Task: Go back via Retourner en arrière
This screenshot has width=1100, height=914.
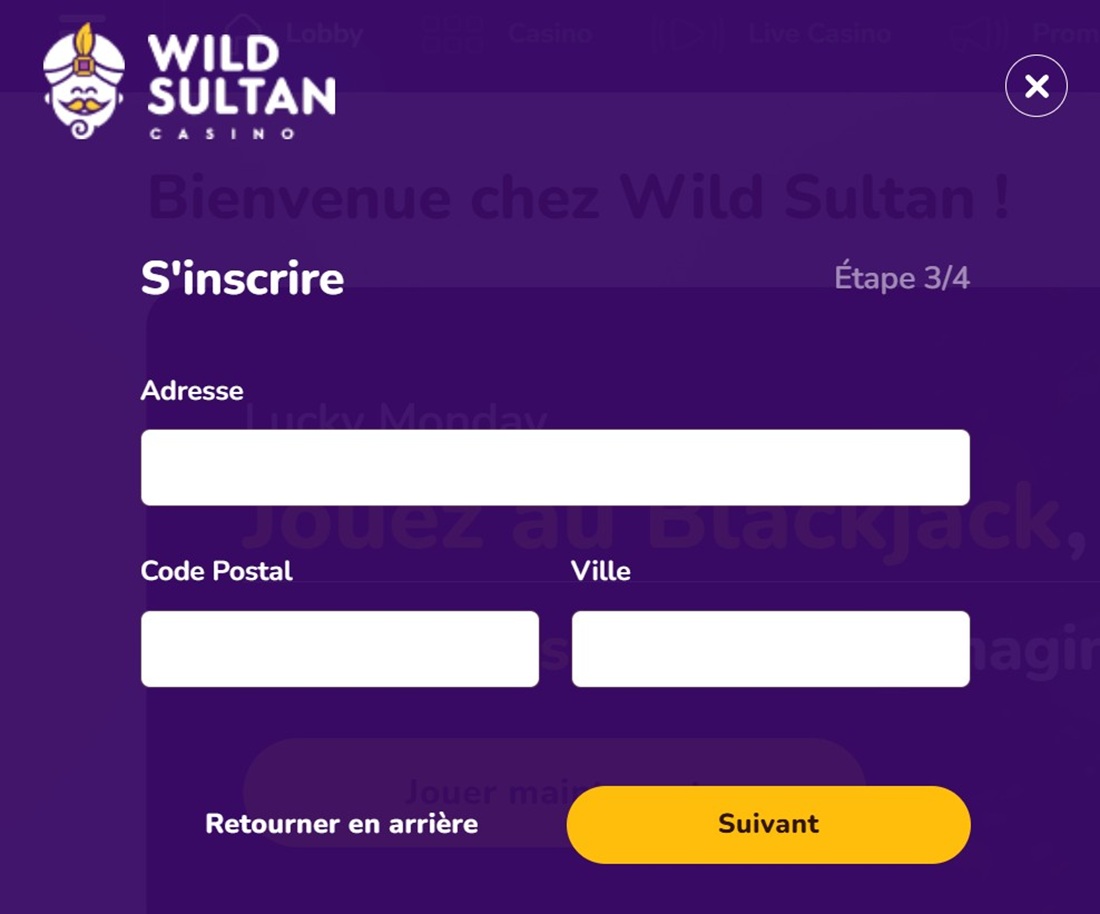Action: 342,824
